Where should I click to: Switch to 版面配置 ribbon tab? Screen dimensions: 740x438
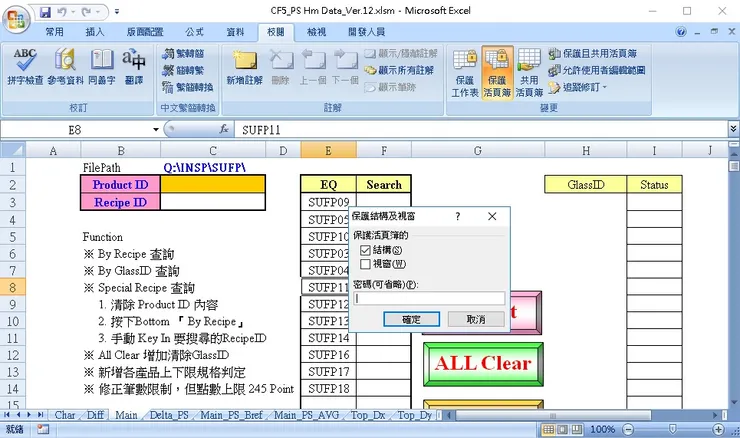(x=145, y=32)
